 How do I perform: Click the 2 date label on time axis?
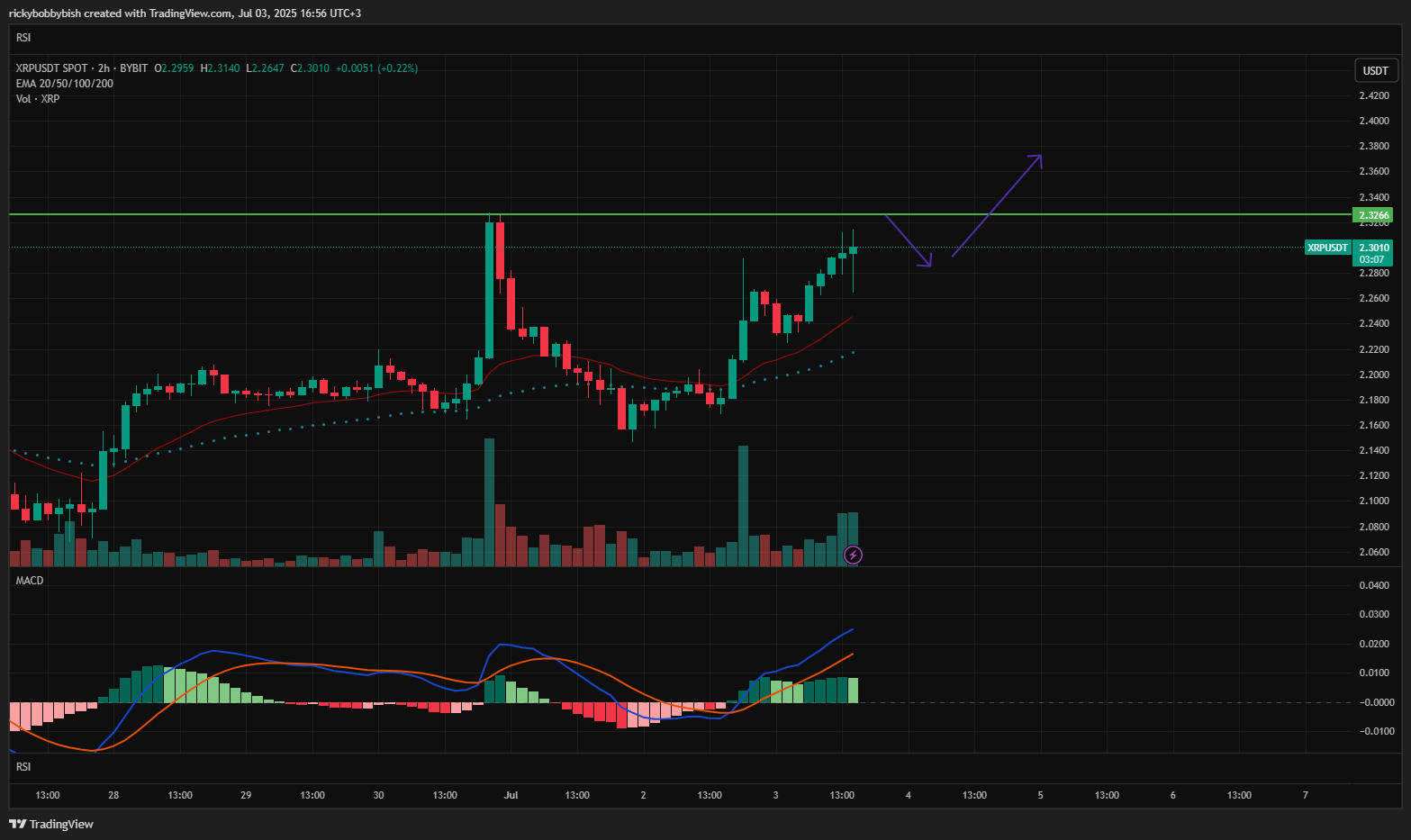(x=643, y=795)
